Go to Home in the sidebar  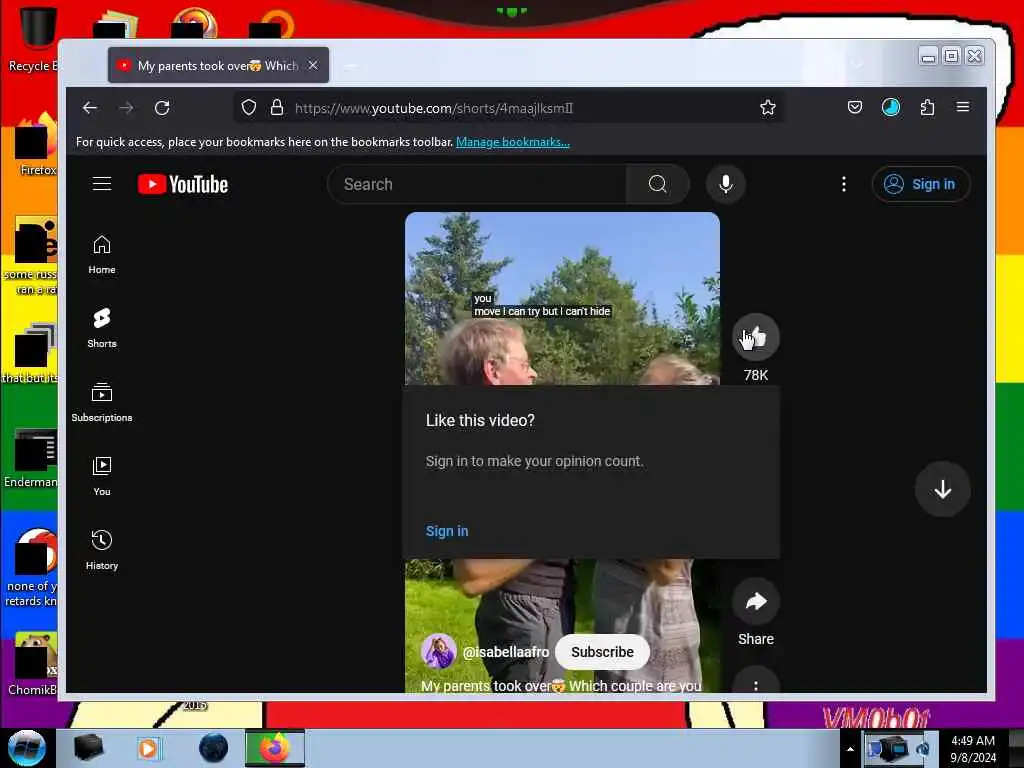click(102, 255)
